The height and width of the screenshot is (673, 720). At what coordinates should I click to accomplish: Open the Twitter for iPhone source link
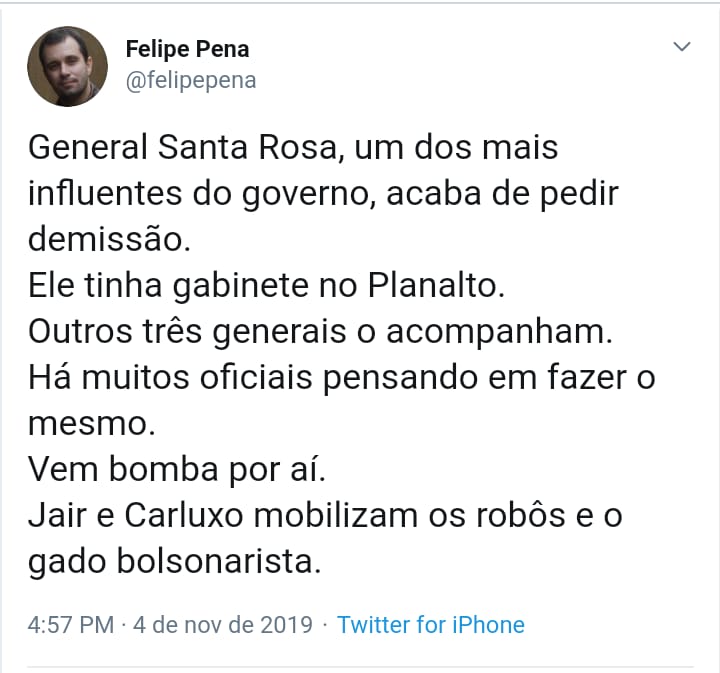pyautogui.click(x=431, y=625)
